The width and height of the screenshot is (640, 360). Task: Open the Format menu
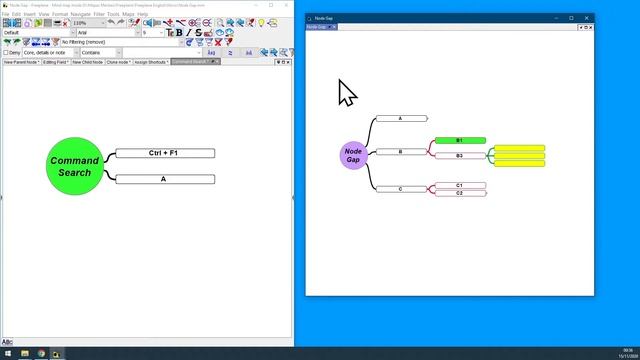[60, 14]
